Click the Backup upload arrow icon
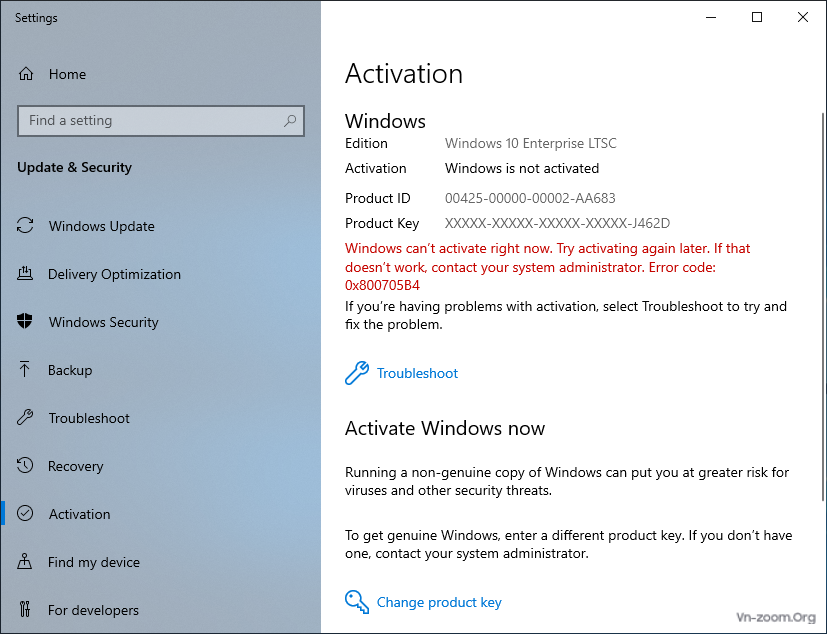The width and height of the screenshot is (827, 634). [x=25, y=369]
